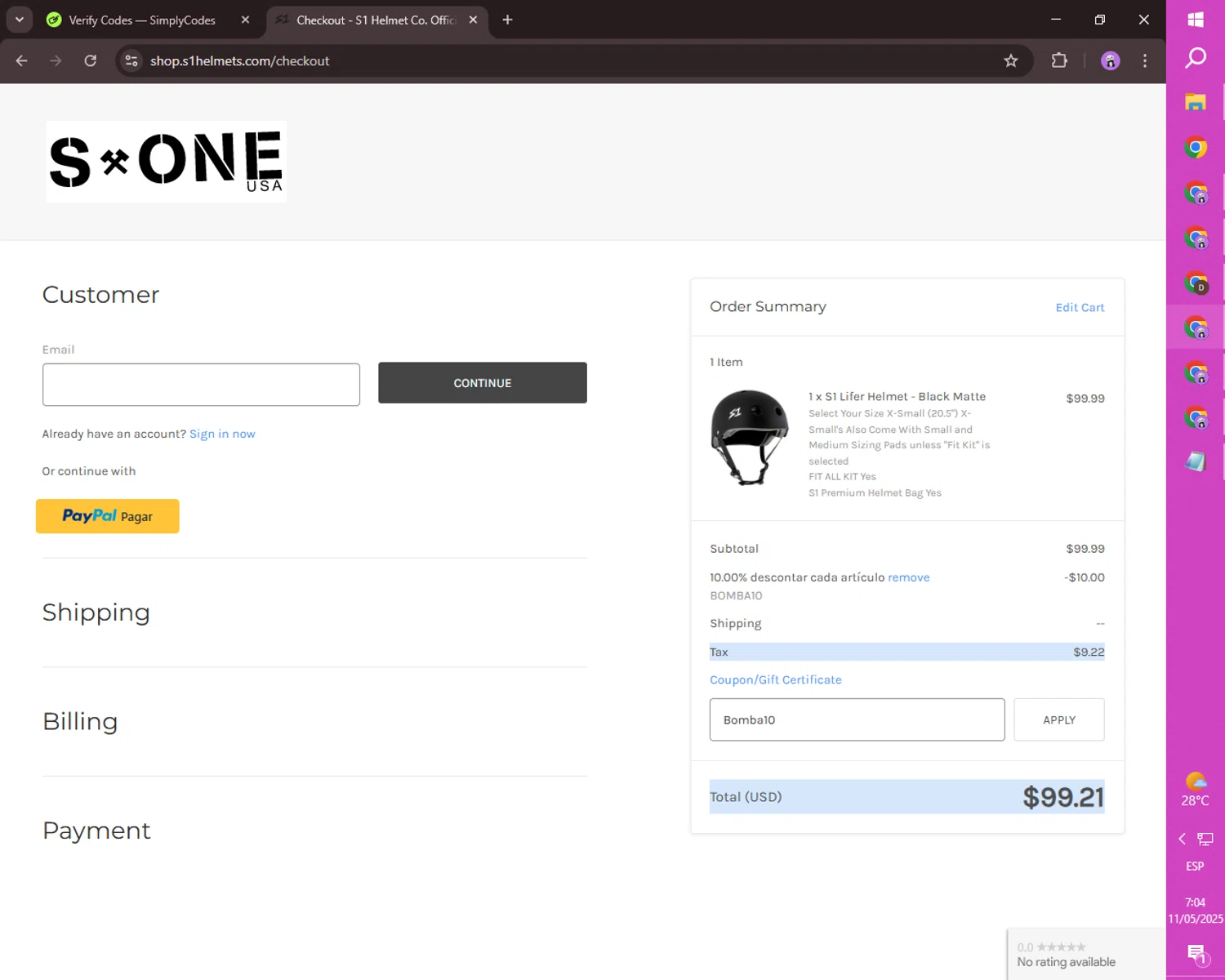Click the Shipping section heading
Screen dimensions: 1225x980
96,612
